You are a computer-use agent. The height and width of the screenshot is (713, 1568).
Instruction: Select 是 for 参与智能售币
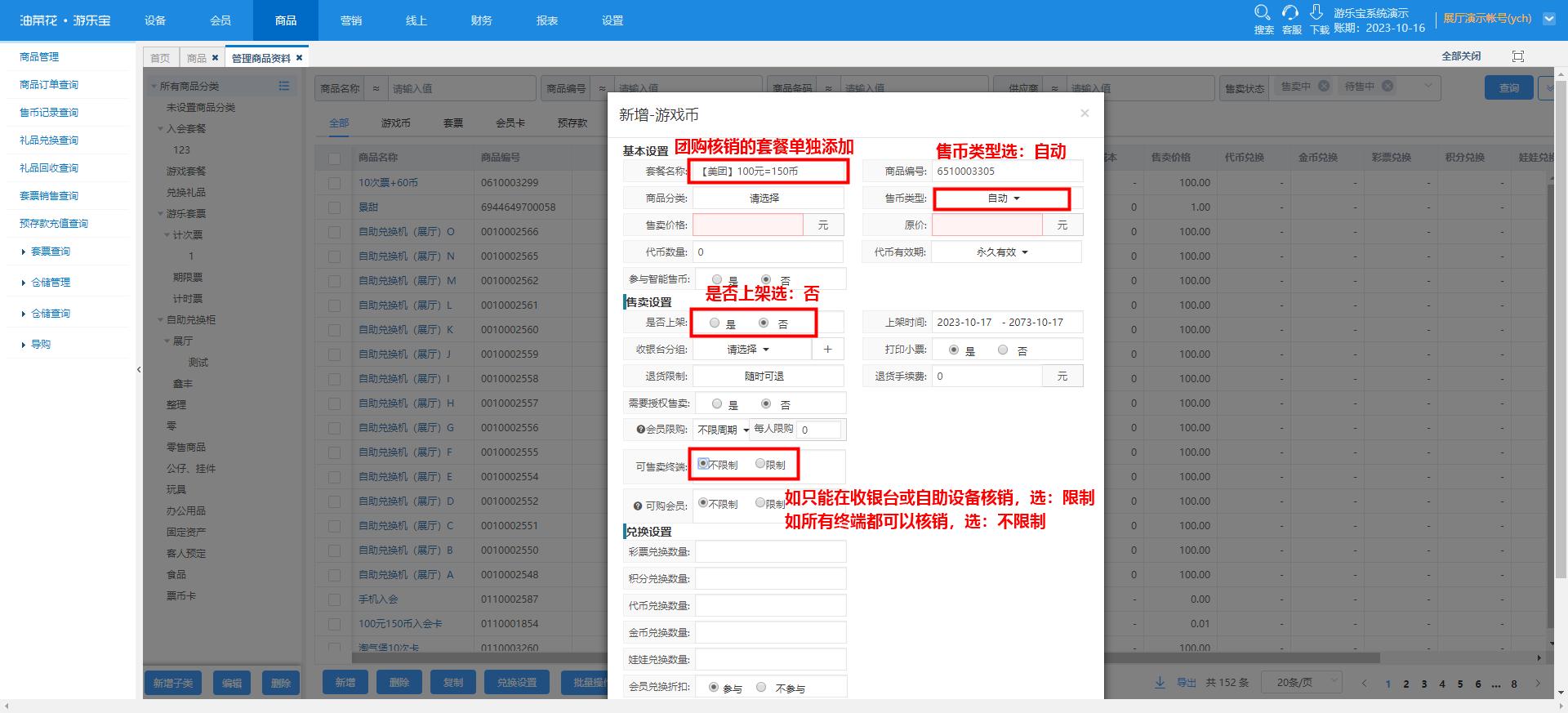coord(717,279)
